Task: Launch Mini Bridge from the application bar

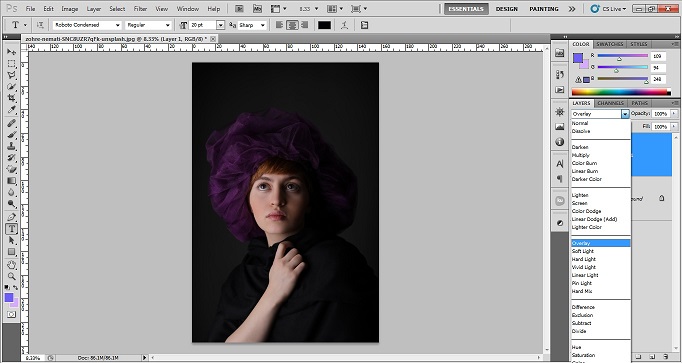Action: (x=257, y=8)
